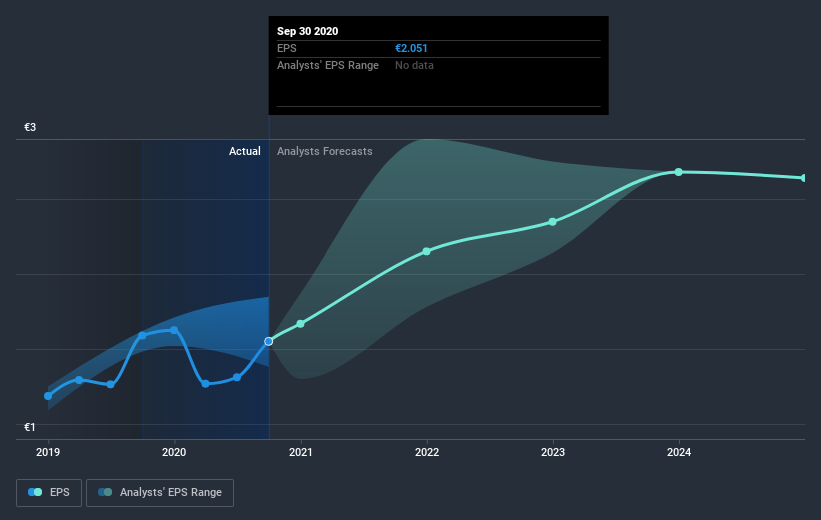The width and height of the screenshot is (821, 520).
Task: Click the €1 y-axis label
Action: click(30, 427)
